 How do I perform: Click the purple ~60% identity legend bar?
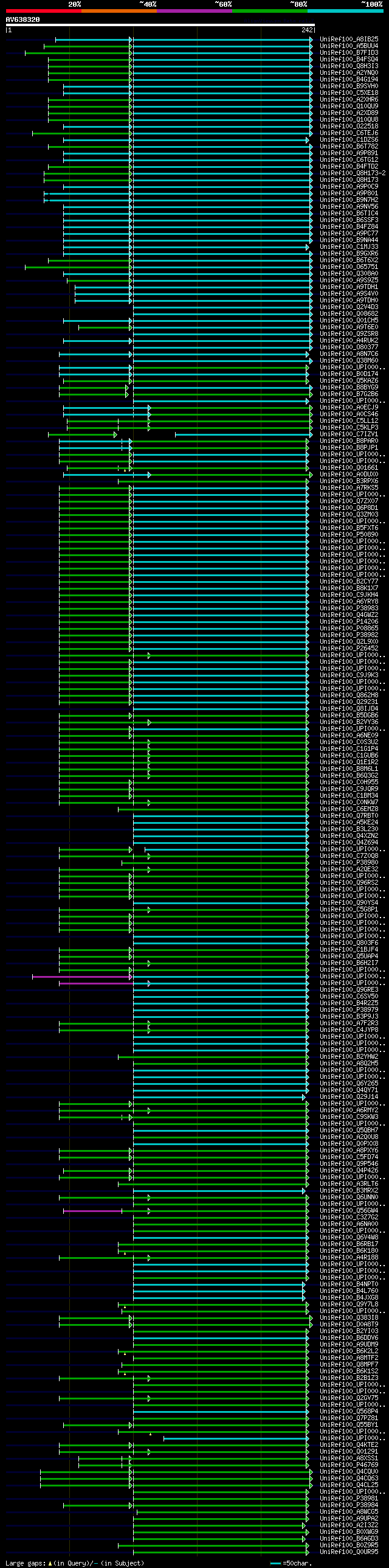tap(194, 11)
